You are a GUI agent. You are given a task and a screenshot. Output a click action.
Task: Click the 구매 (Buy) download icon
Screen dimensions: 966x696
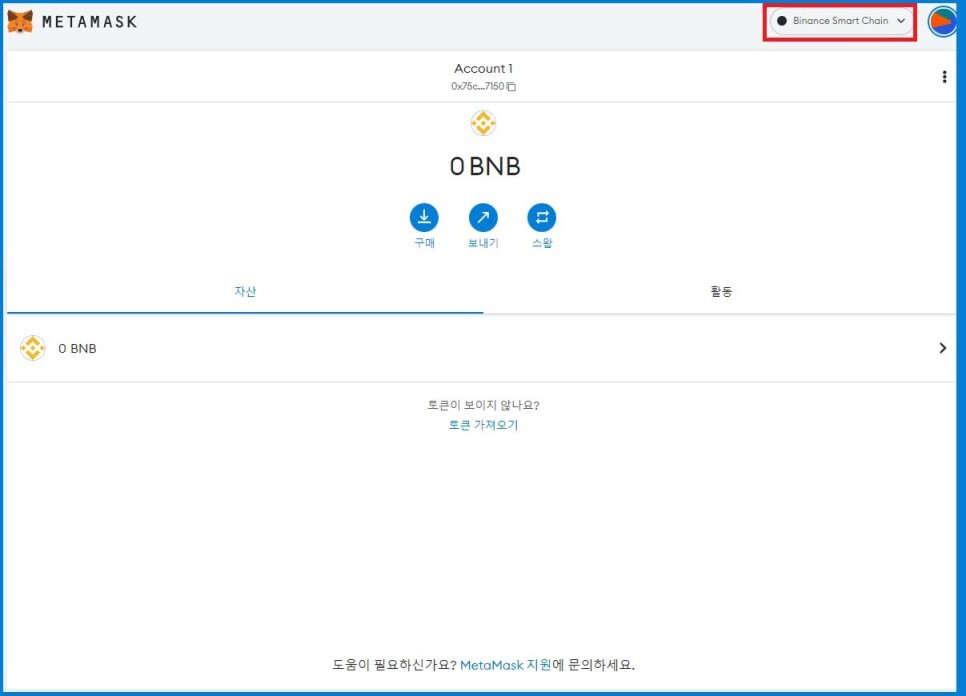pos(424,217)
